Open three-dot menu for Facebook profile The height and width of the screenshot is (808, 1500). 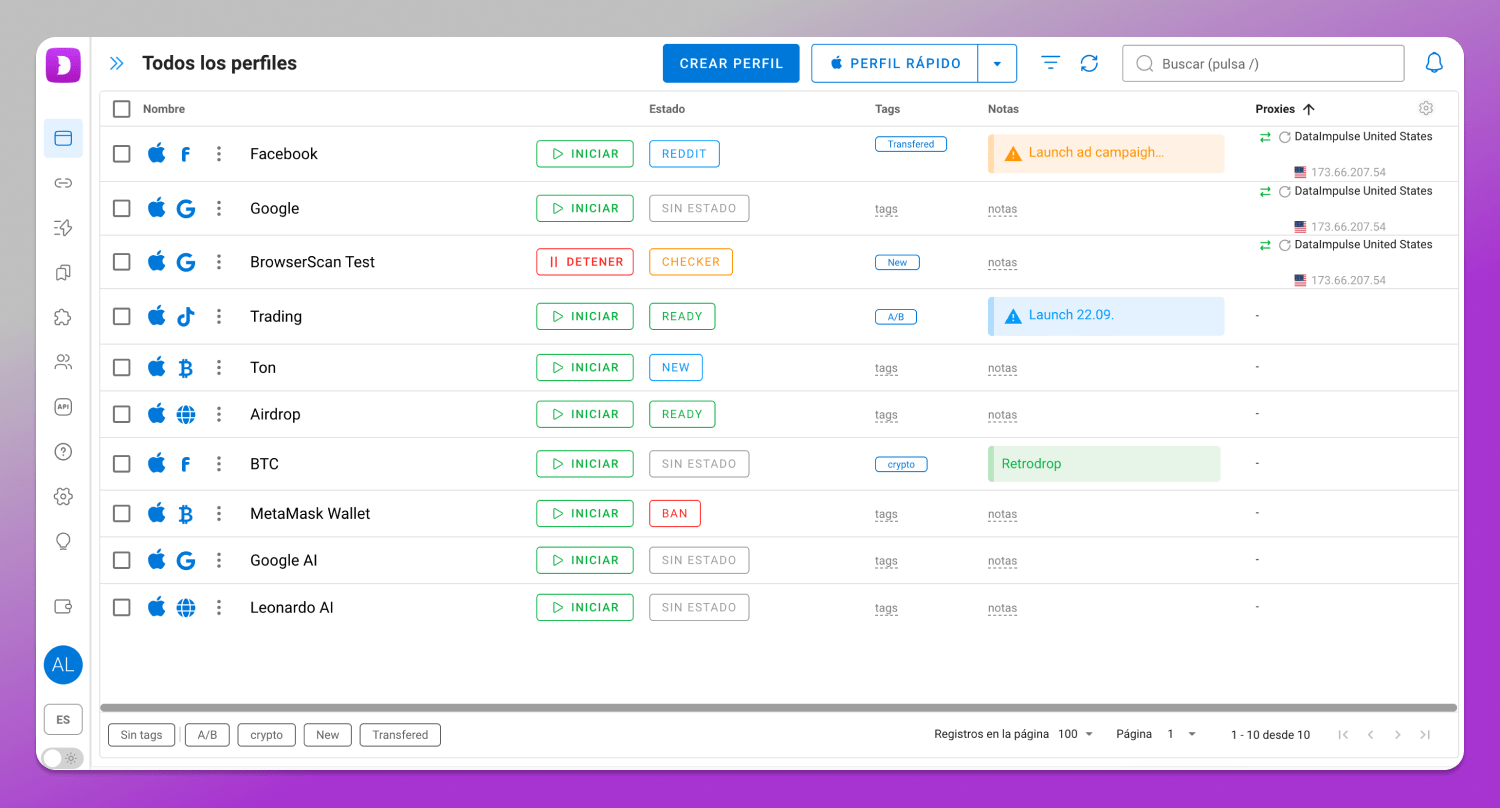(x=219, y=154)
